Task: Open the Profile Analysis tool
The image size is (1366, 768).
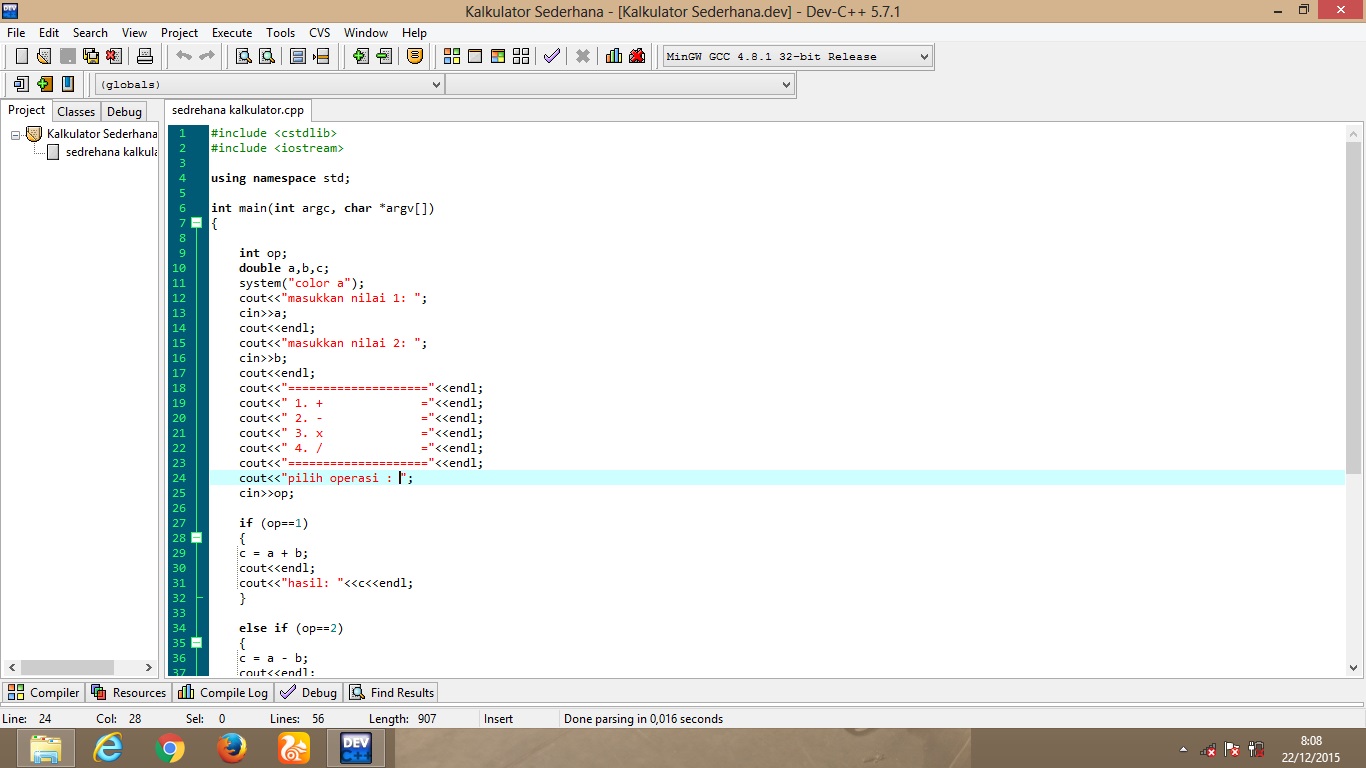Action: coord(613,56)
